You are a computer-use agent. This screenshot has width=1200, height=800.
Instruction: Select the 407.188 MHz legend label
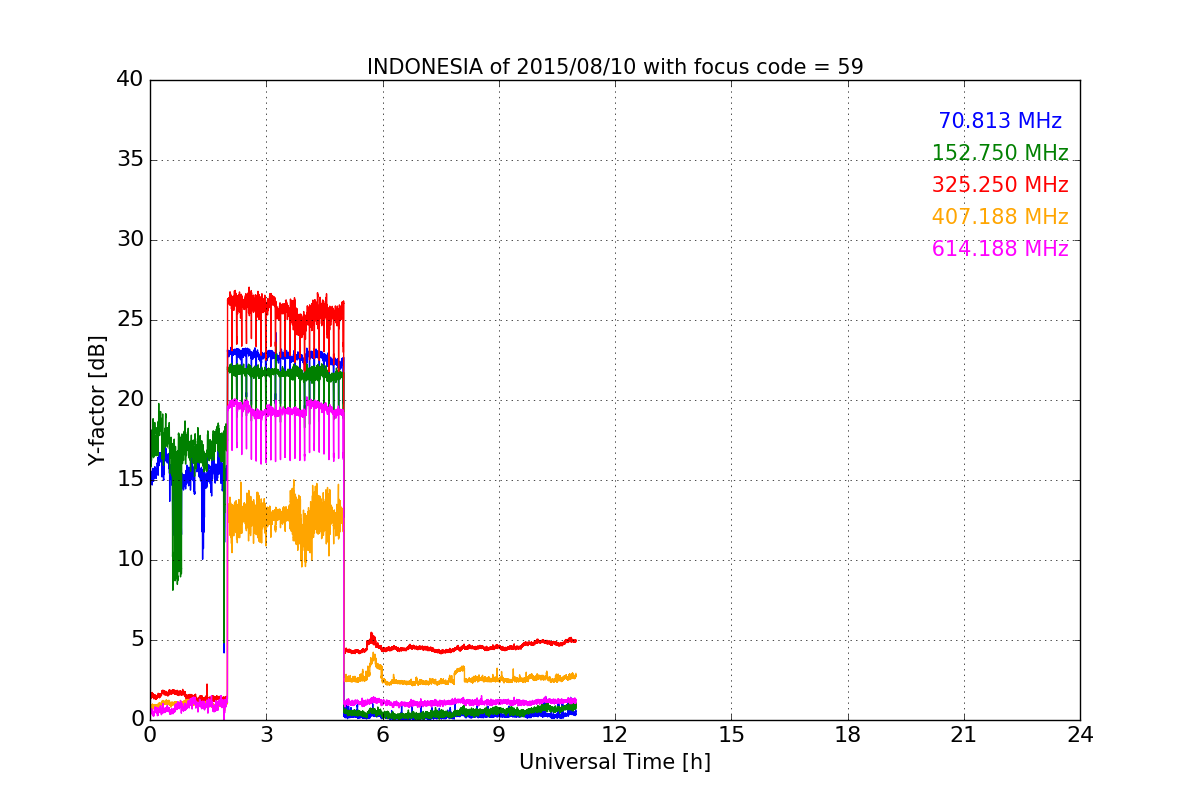pos(1000,217)
